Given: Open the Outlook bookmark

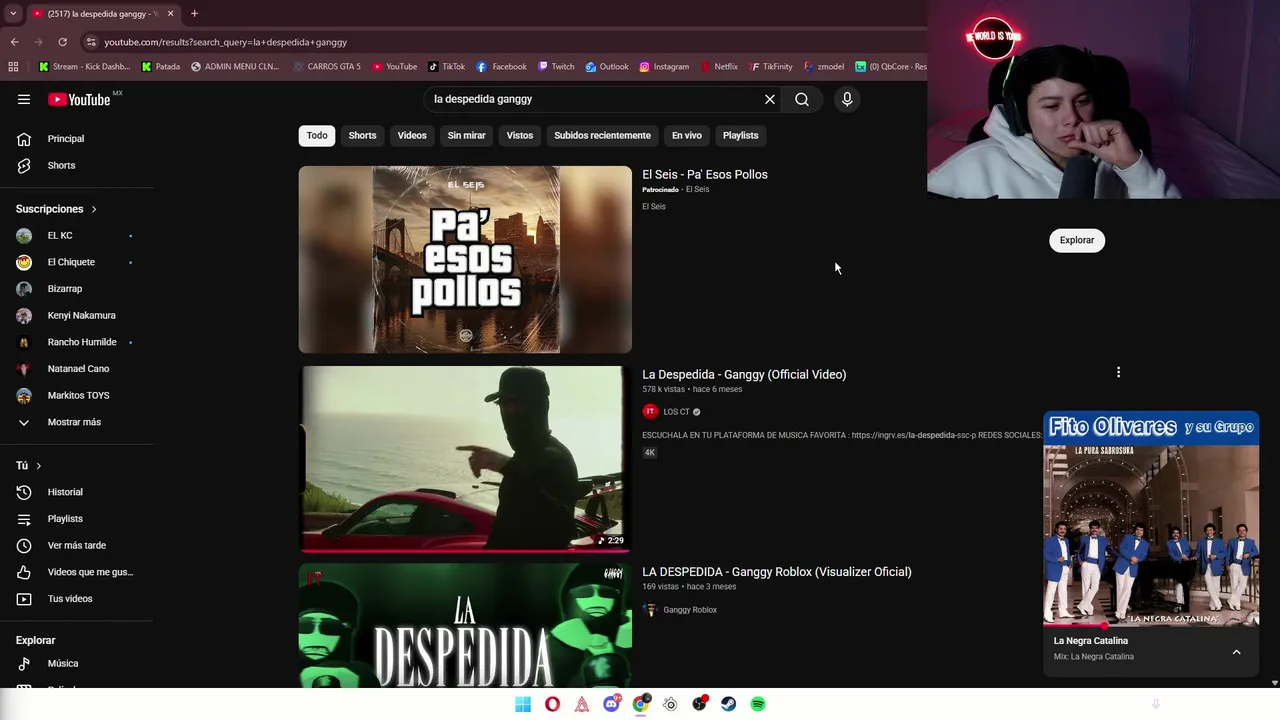Looking at the screenshot, I should point(607,67).
